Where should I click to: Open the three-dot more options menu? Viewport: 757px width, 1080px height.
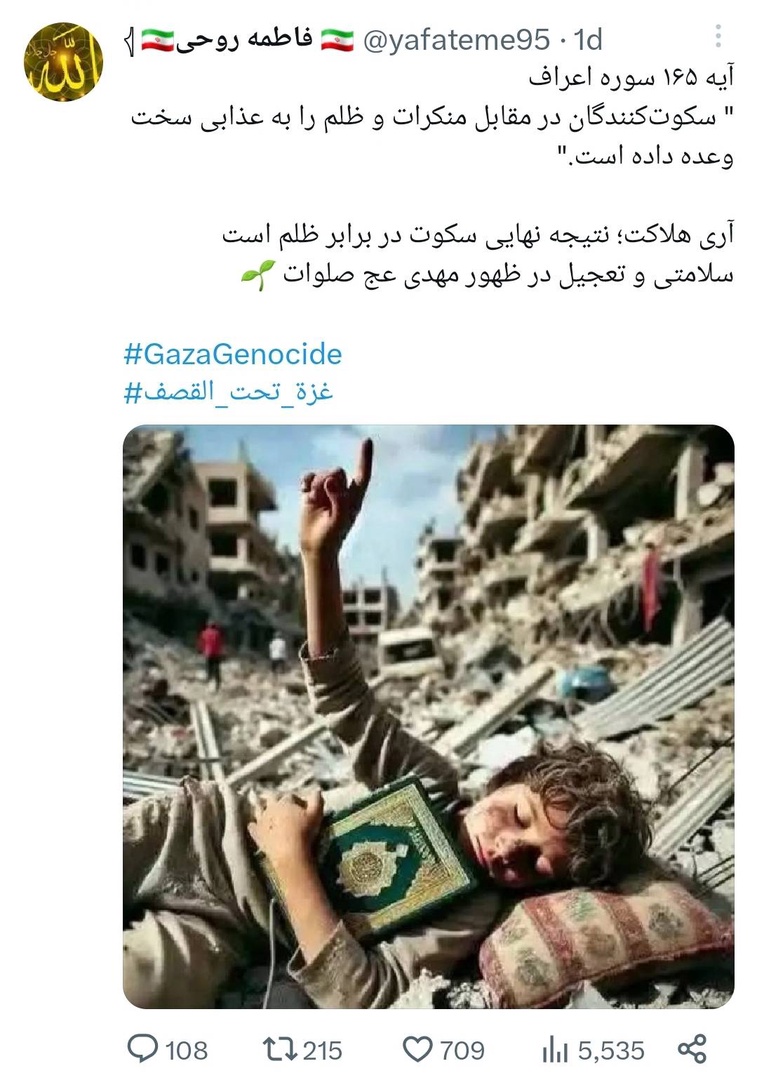(718, 37)
